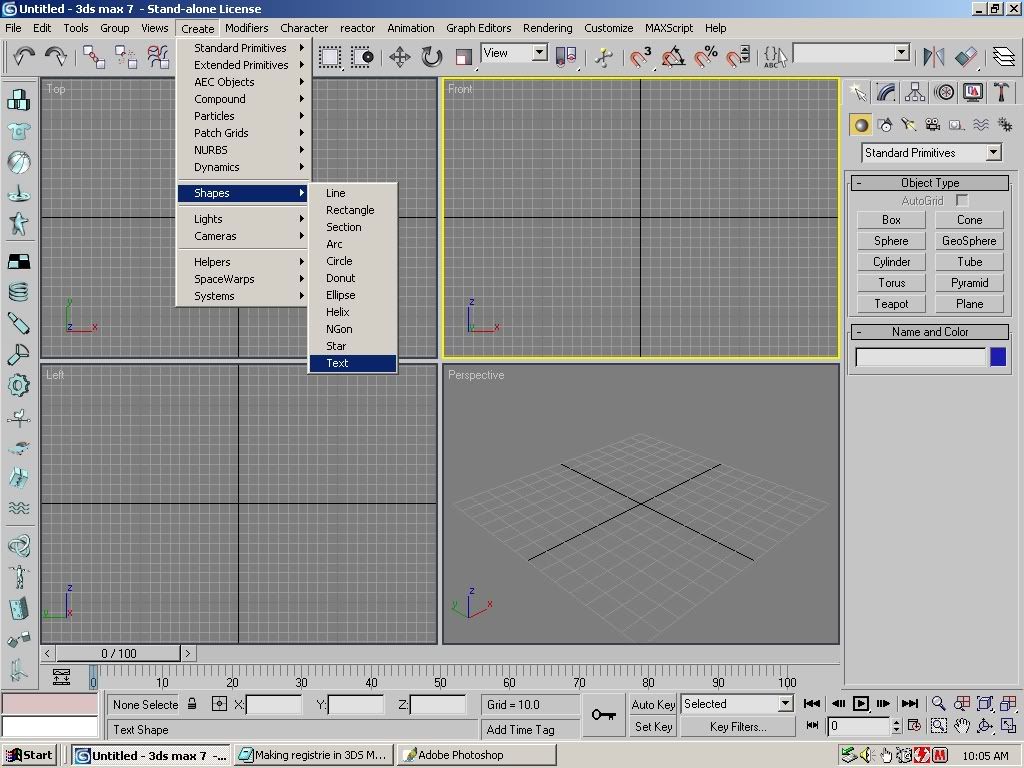
Task: Choose Helix from the Shapes submenu
Action: tap(353, 312)
